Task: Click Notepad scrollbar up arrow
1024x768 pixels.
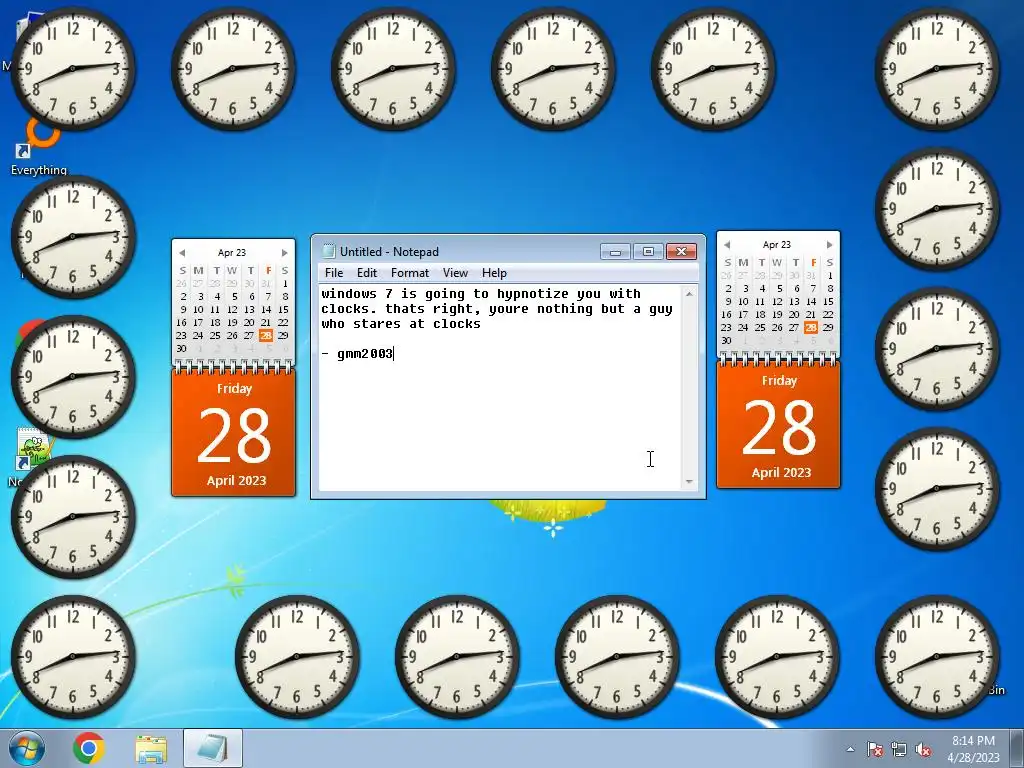Action: coord(689,295)
